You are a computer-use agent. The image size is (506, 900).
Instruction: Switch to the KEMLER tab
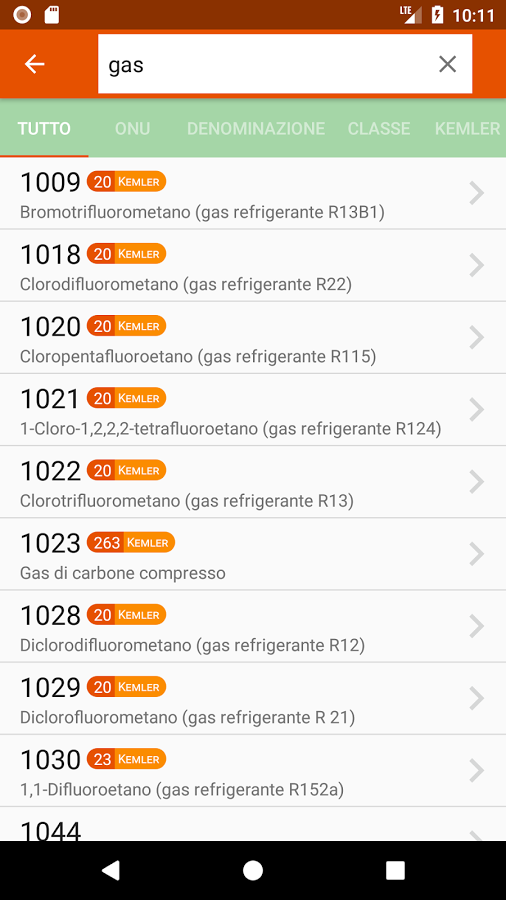coord(467,129)
